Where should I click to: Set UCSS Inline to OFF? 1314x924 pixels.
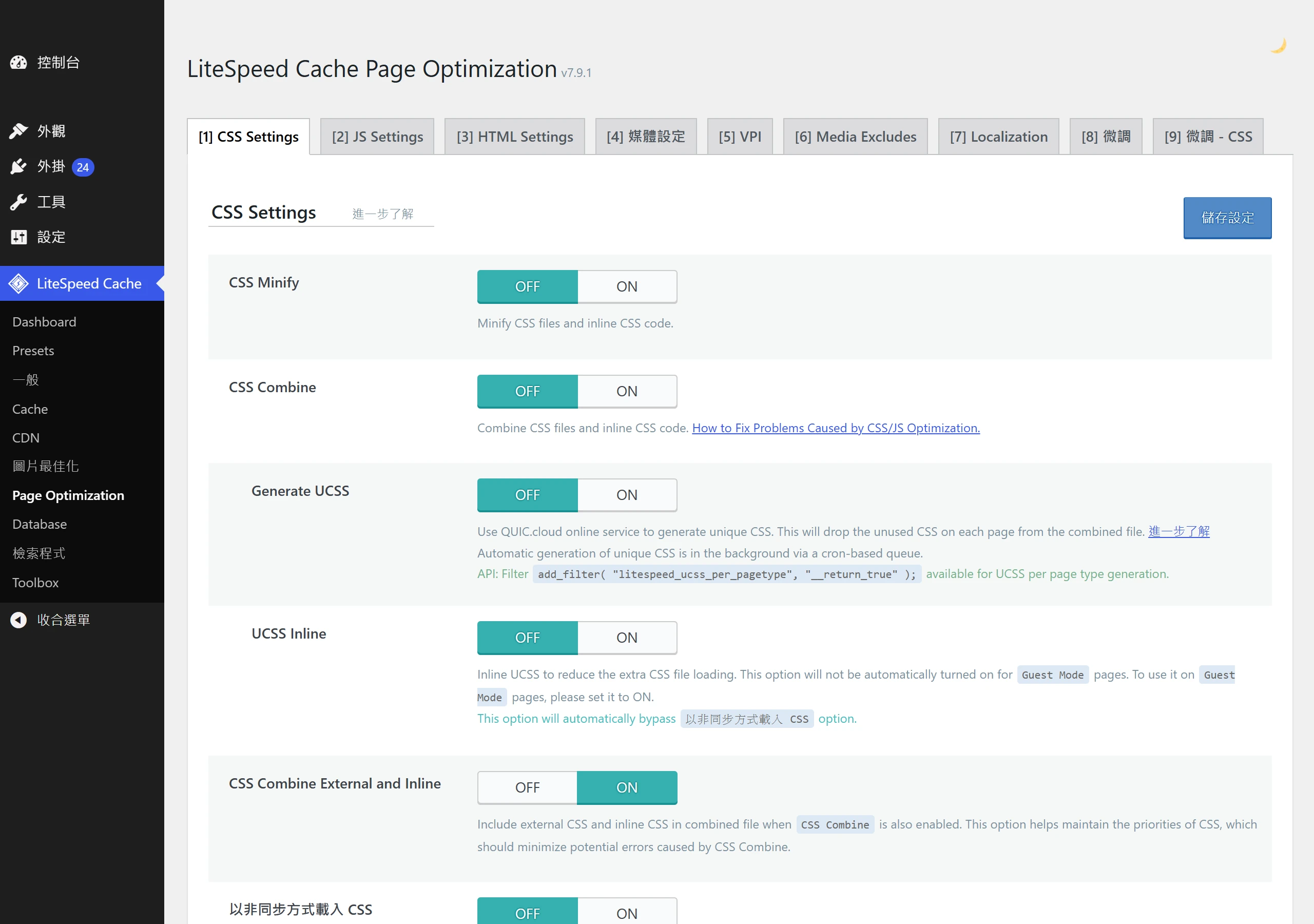[527, 638]
